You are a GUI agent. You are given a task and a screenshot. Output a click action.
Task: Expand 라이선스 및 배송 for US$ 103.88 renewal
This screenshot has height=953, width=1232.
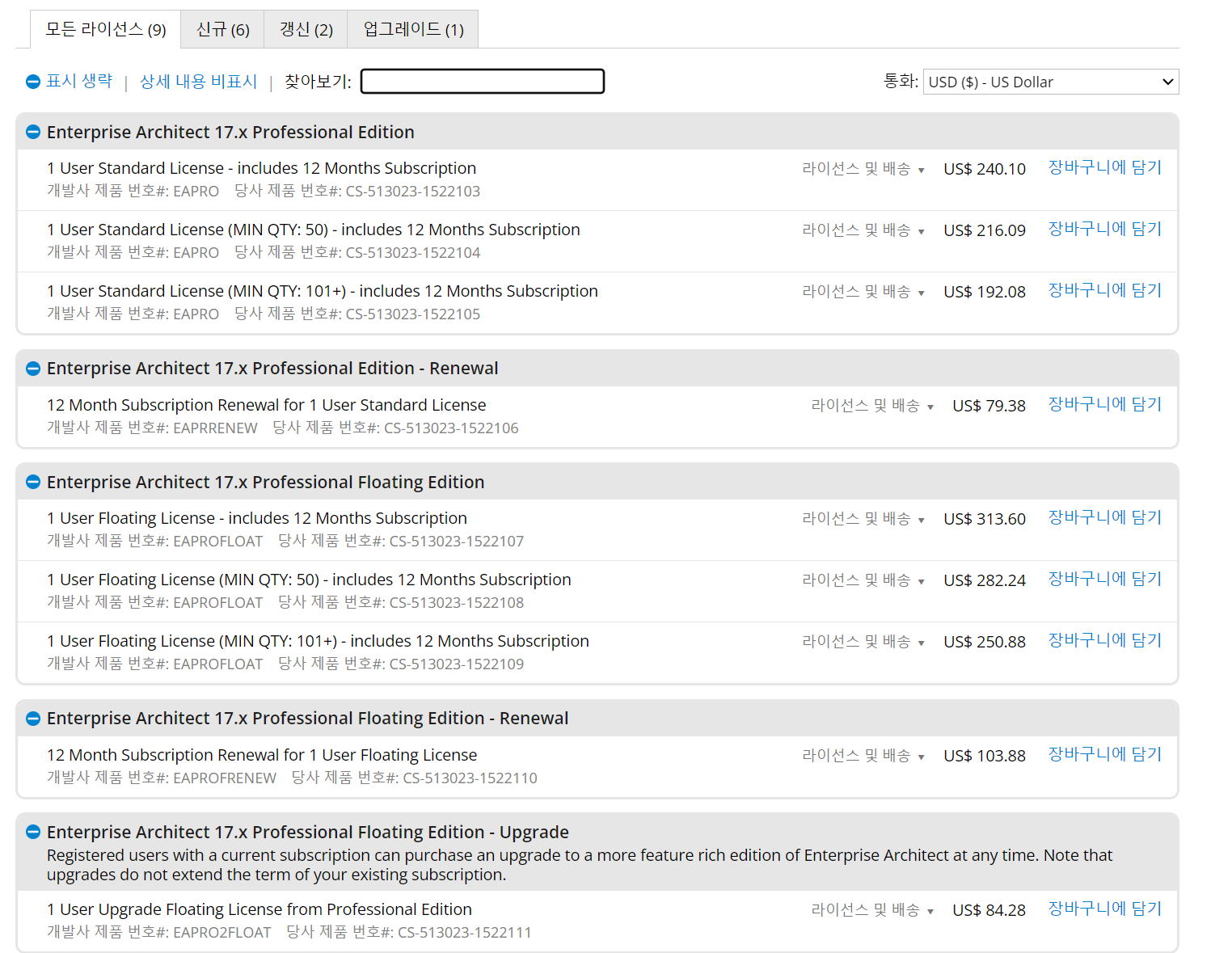[863, 755]
